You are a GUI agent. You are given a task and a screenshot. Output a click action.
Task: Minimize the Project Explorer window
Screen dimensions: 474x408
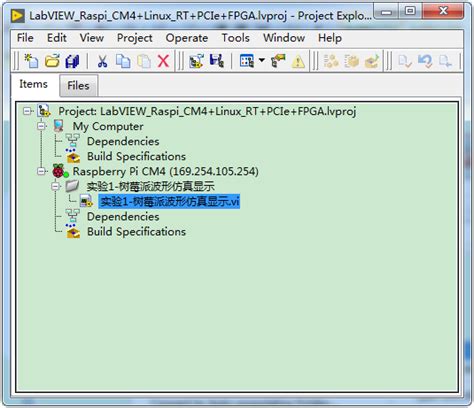(x=387, y=12)
